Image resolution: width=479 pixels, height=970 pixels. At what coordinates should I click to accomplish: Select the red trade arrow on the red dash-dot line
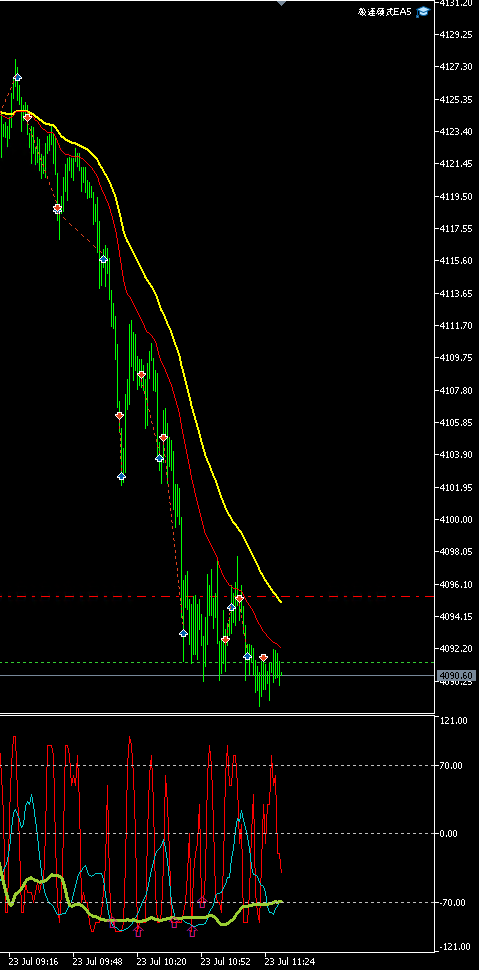coord(240,598)
